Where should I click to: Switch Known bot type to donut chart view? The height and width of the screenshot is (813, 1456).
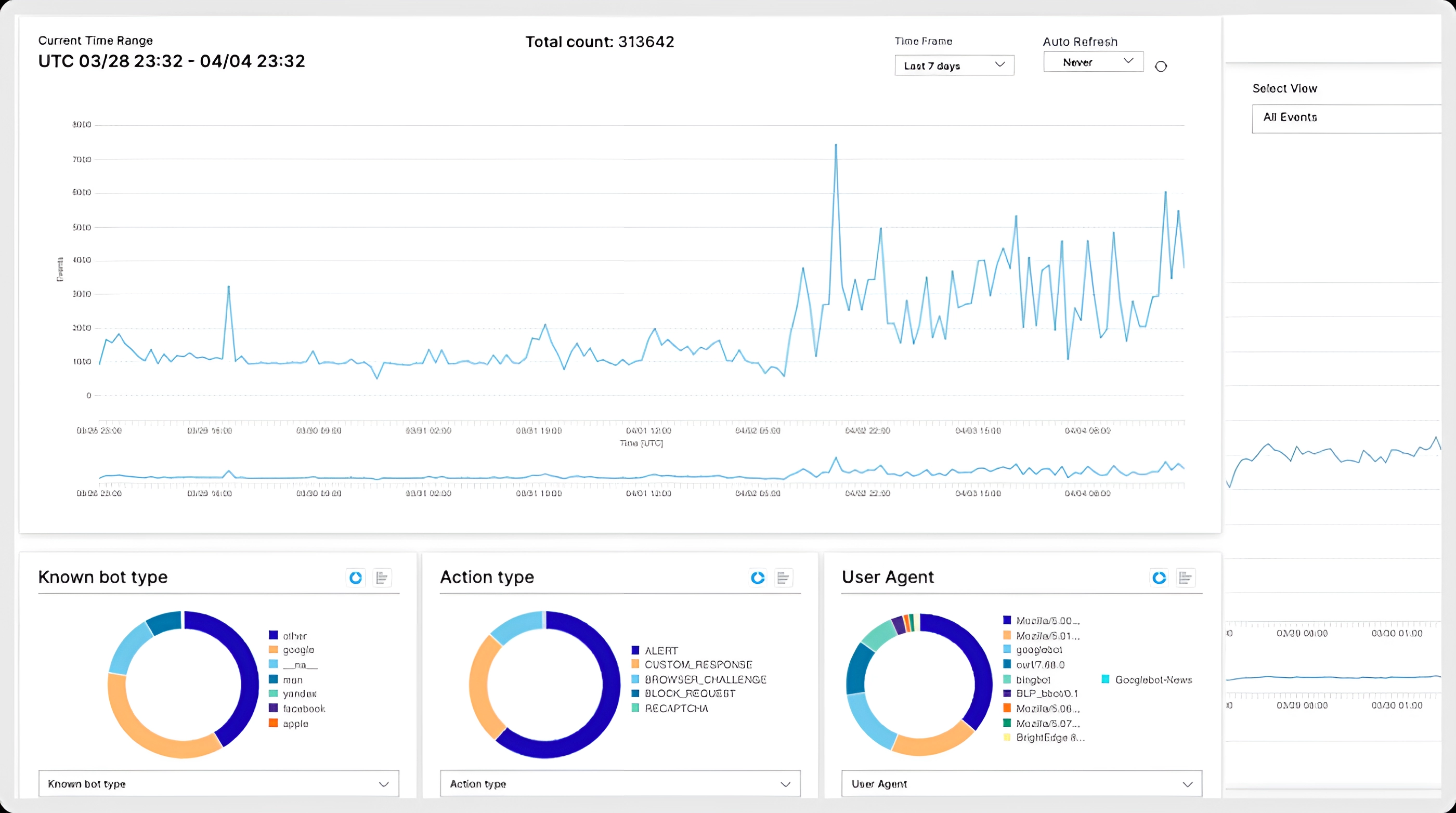click(356, 578)
